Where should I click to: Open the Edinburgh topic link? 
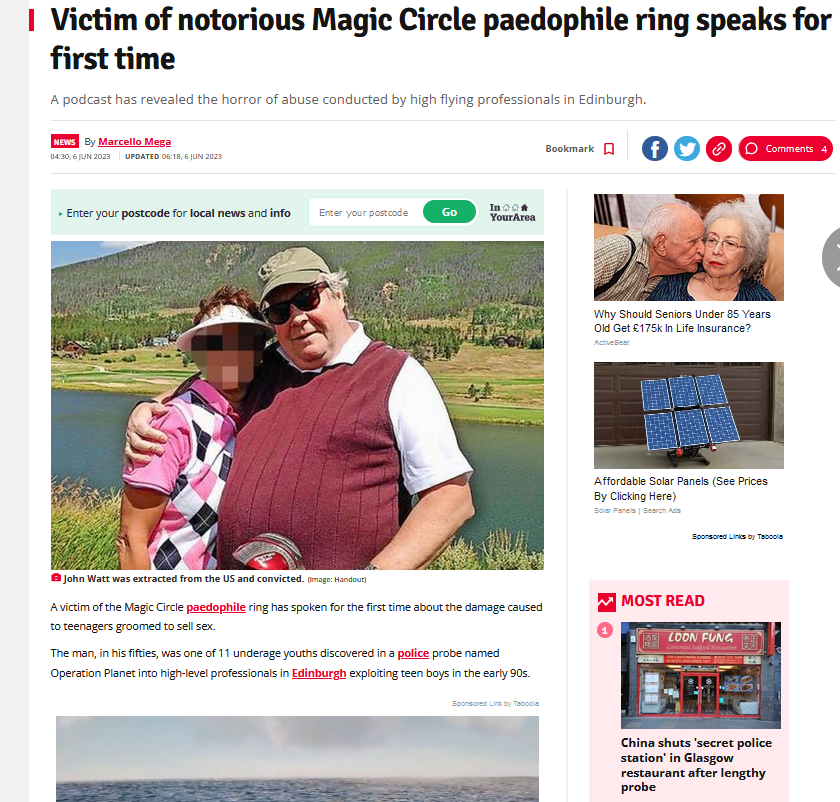[319, 673]
